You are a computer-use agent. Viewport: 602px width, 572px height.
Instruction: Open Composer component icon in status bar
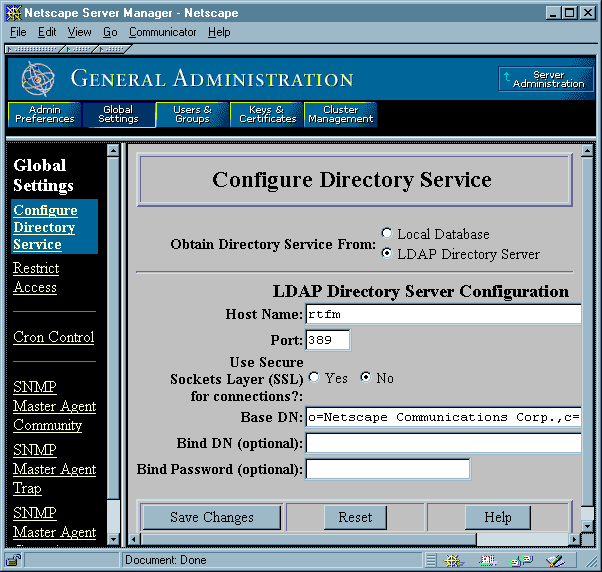555,560
